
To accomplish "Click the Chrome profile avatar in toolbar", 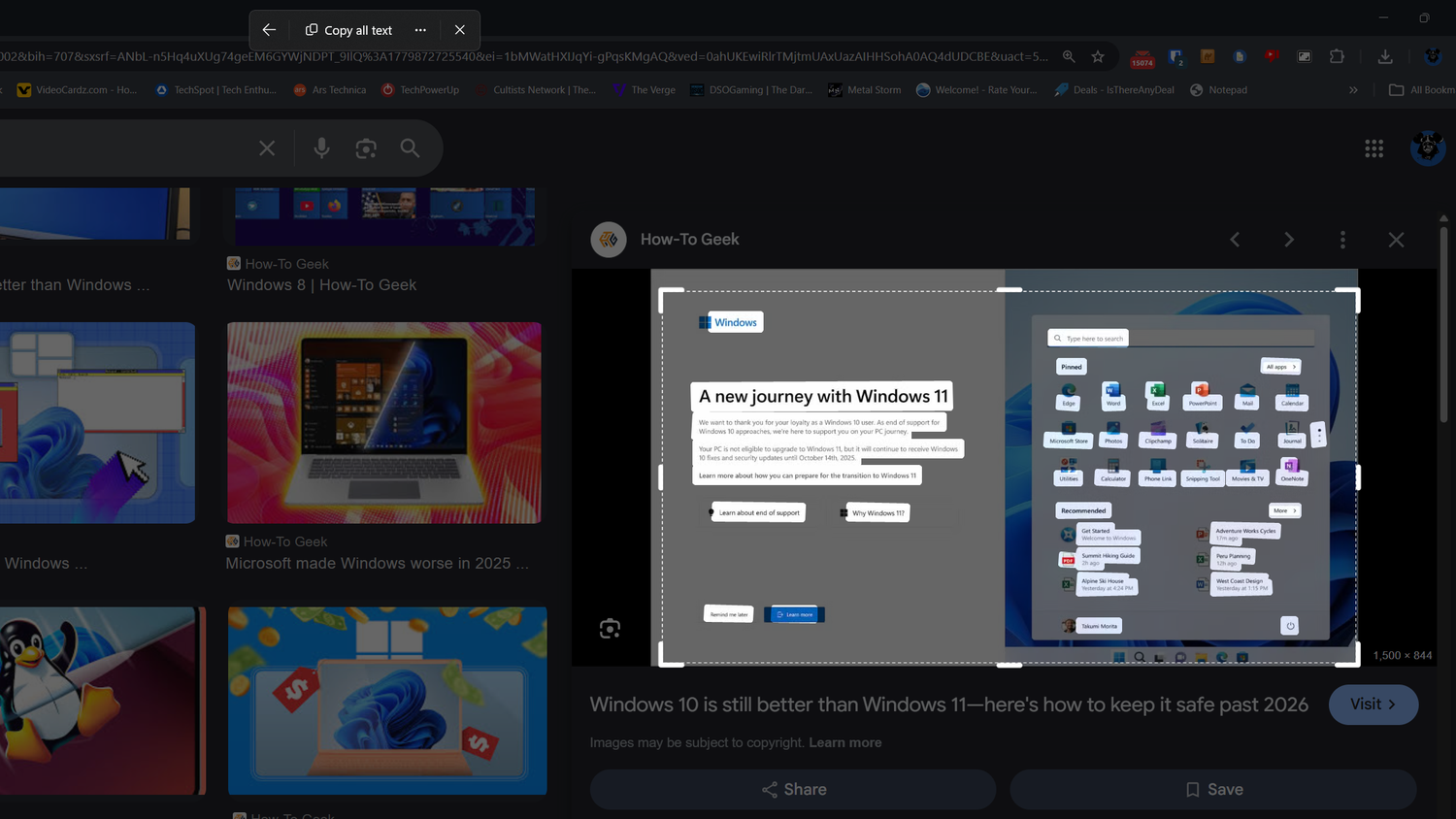I will [x=1433, y=56].
